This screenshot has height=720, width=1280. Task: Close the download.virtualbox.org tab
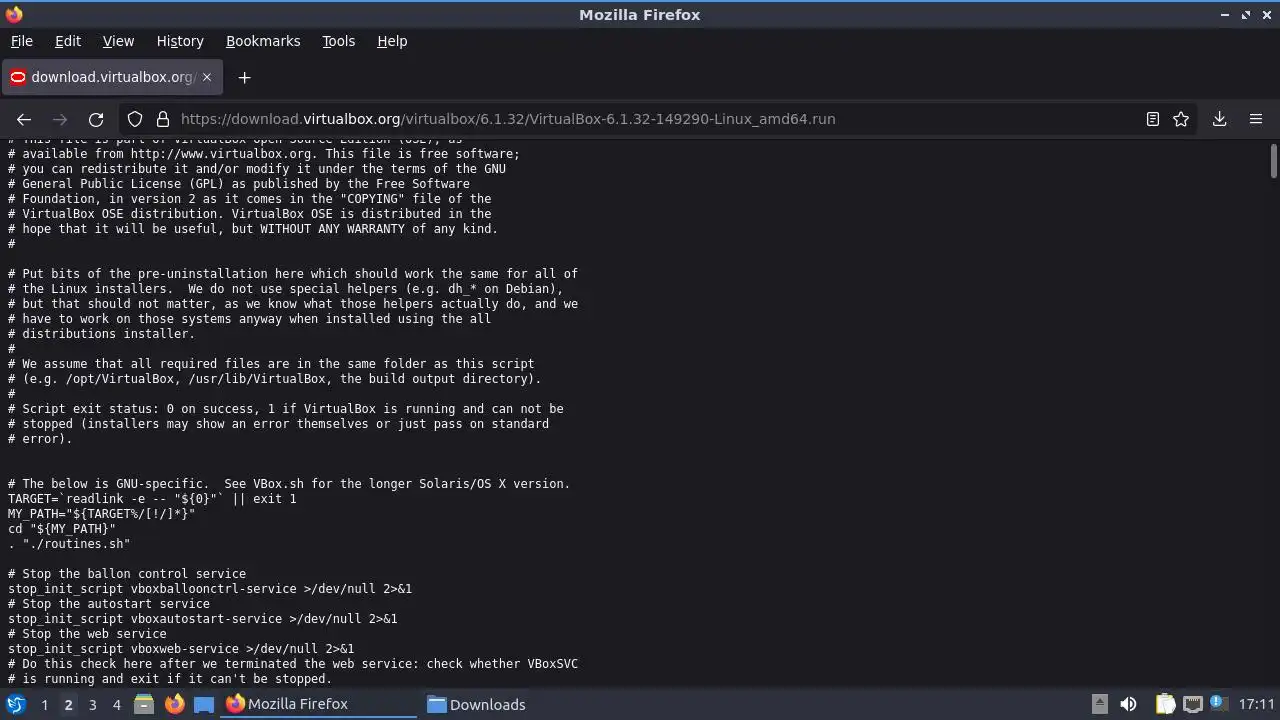207,77
